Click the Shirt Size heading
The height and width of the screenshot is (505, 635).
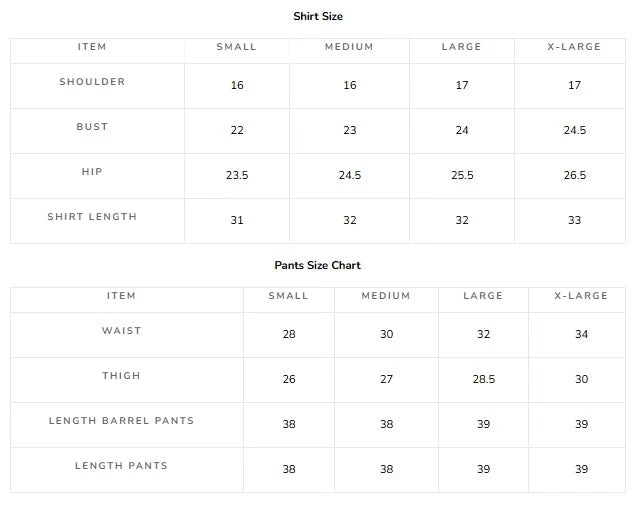tap(318, 16)
